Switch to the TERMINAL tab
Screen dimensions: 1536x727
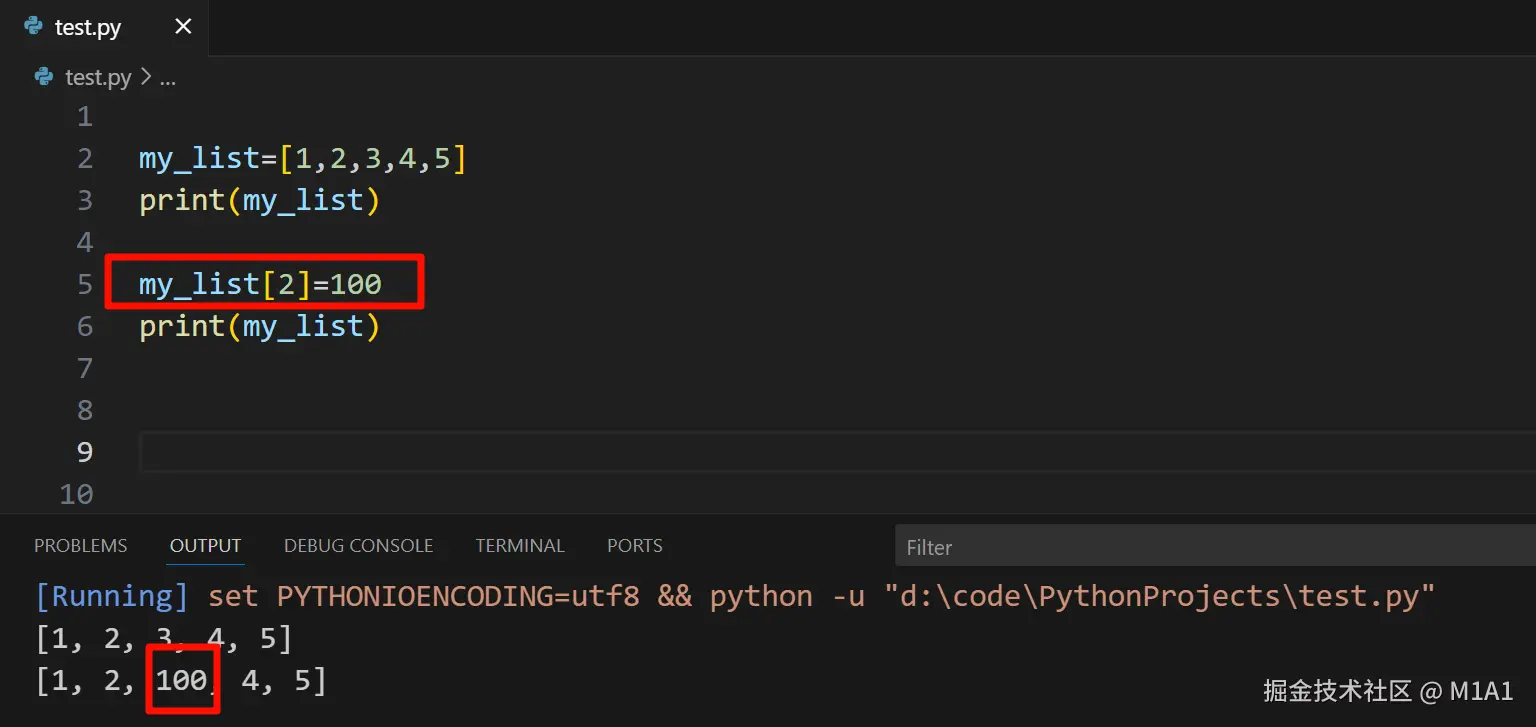pyautogui.click(x=520, y=546)
